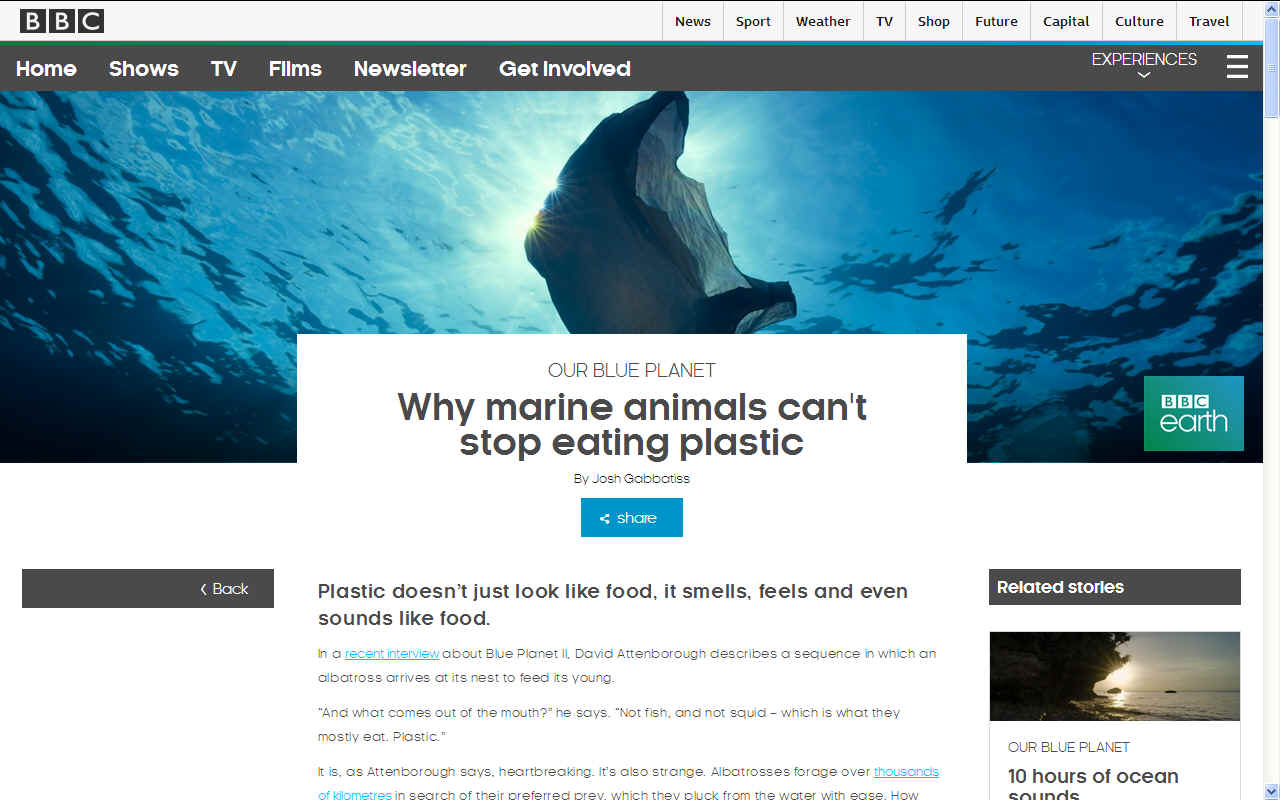The width and height of the screenshot is (1280, 800).
Task: Open '10 hours of ocean sounds' story
Action: [1093, 784]
